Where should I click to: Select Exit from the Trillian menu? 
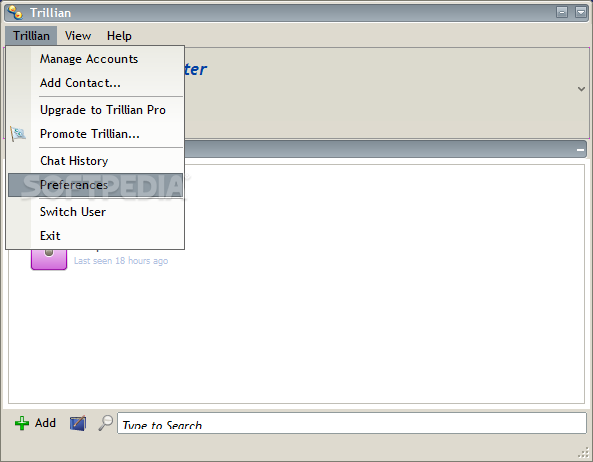(x=95, y=236)
